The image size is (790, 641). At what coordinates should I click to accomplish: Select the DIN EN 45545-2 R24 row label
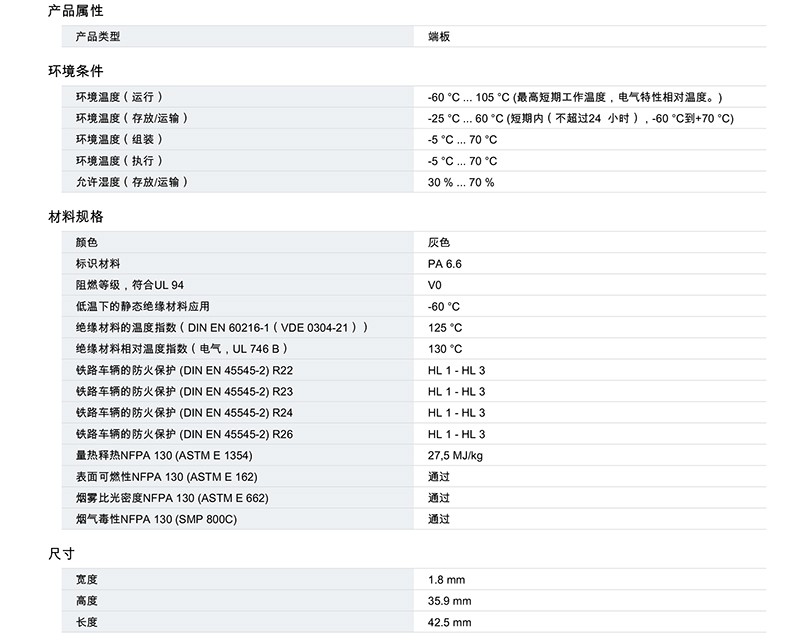(184, 412)
